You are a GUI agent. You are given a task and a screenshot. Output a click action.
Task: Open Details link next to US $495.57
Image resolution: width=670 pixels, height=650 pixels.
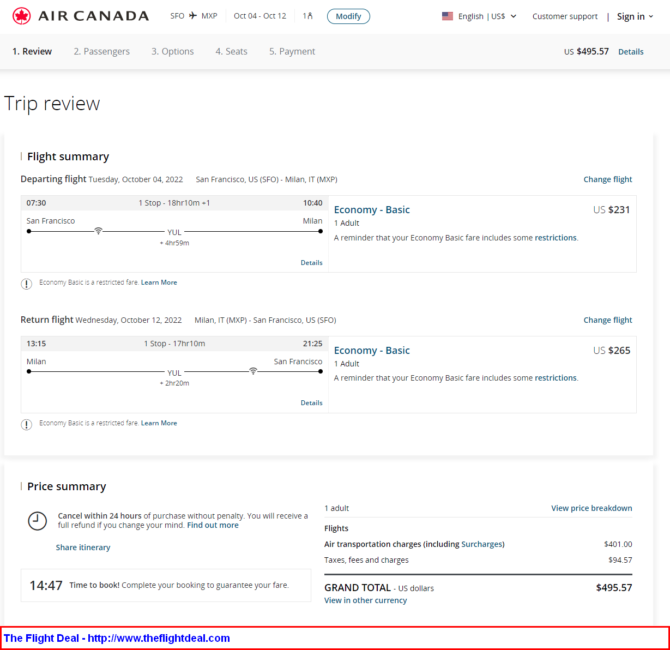tap(631, 52)
